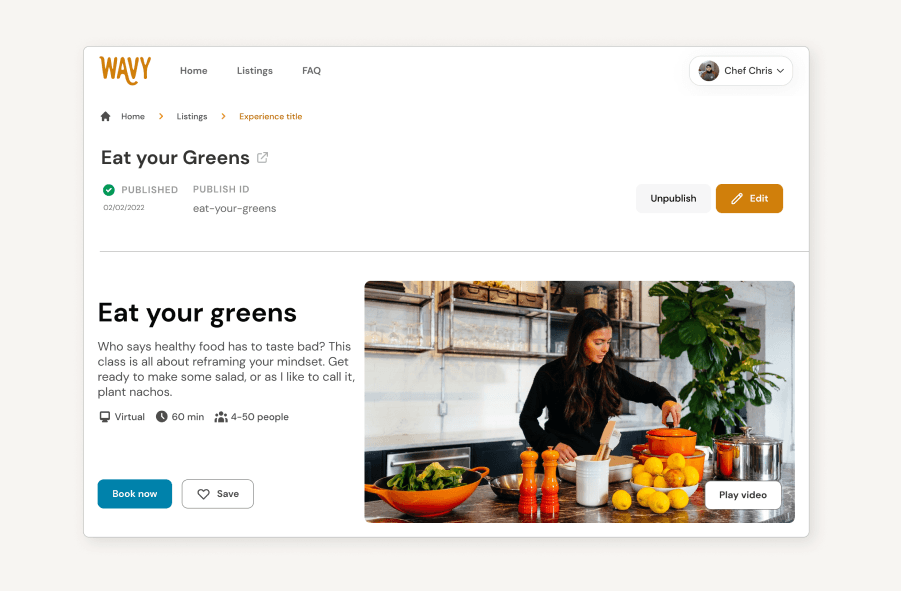
Task: Click the green published checkmark icon
Action: [109, 190]
